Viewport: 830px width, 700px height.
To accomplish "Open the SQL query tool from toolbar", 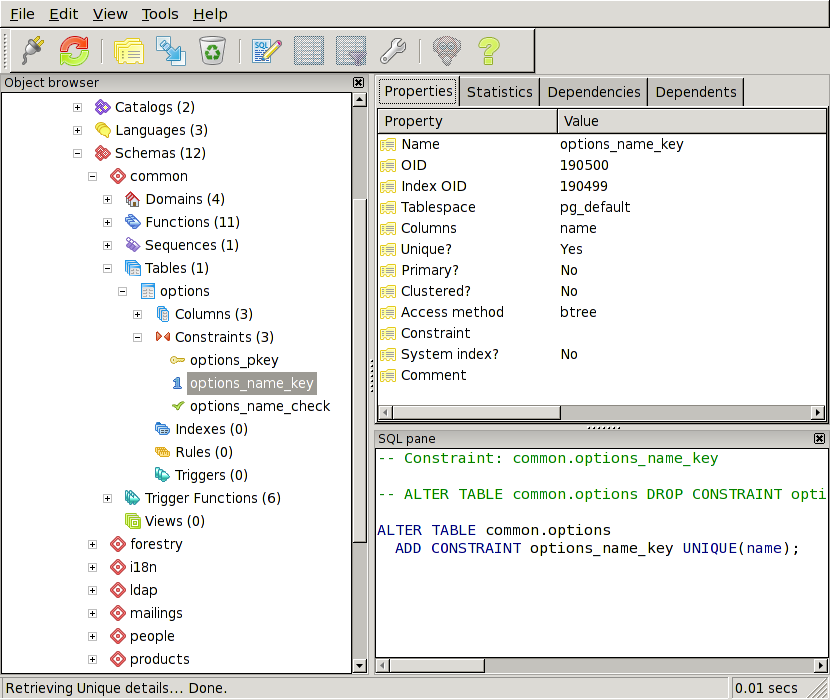I will [266, 50].
